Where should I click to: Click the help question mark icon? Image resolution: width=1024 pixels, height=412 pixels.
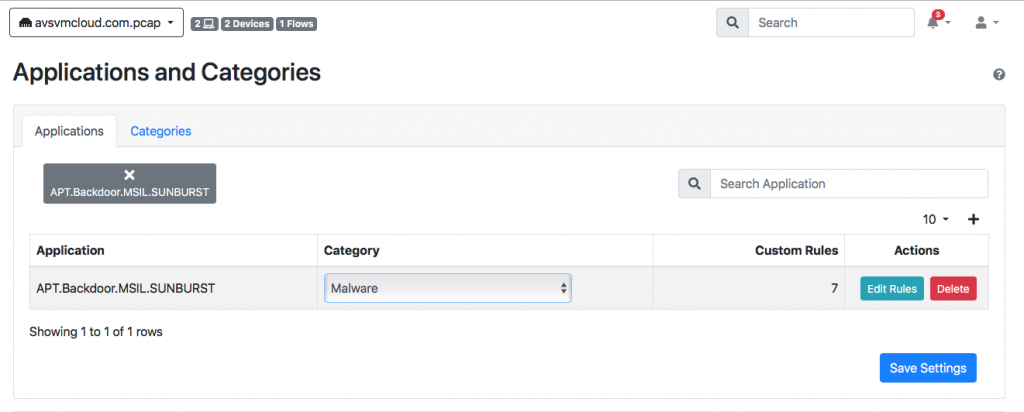(999, 74)
